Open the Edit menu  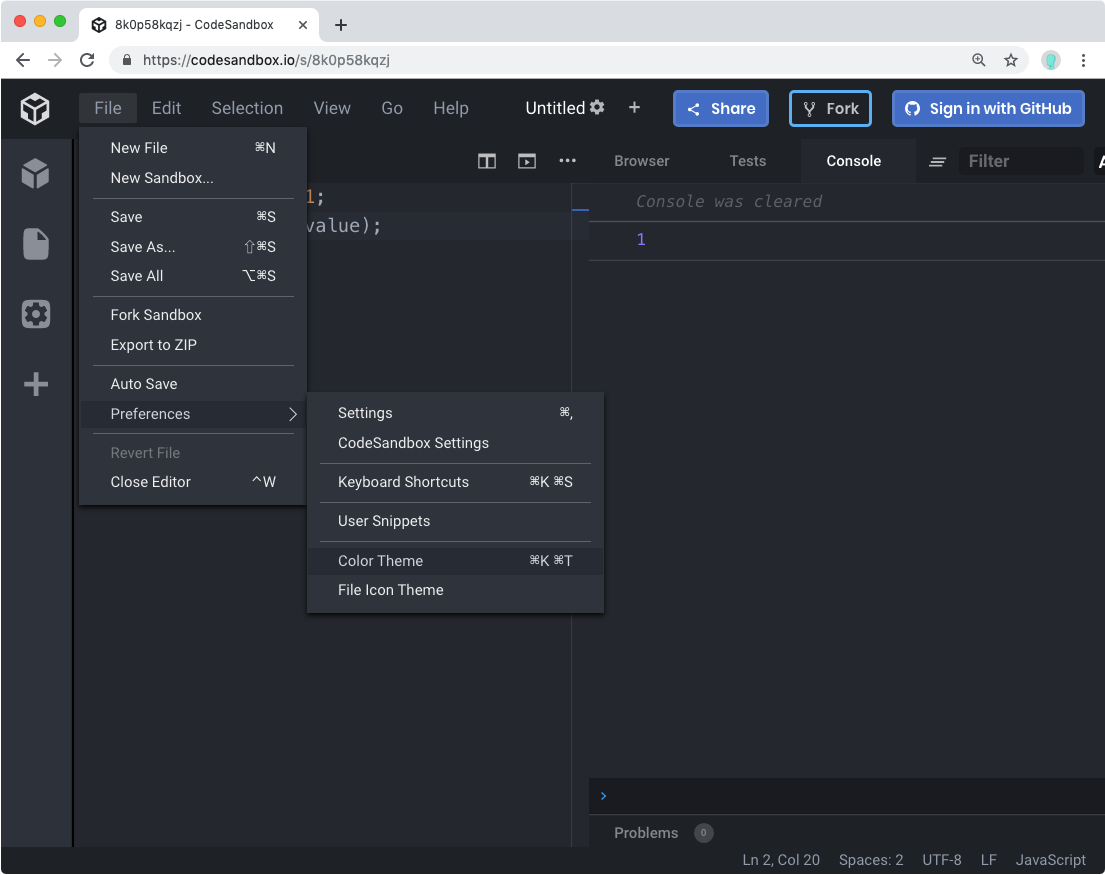(166, 108)
